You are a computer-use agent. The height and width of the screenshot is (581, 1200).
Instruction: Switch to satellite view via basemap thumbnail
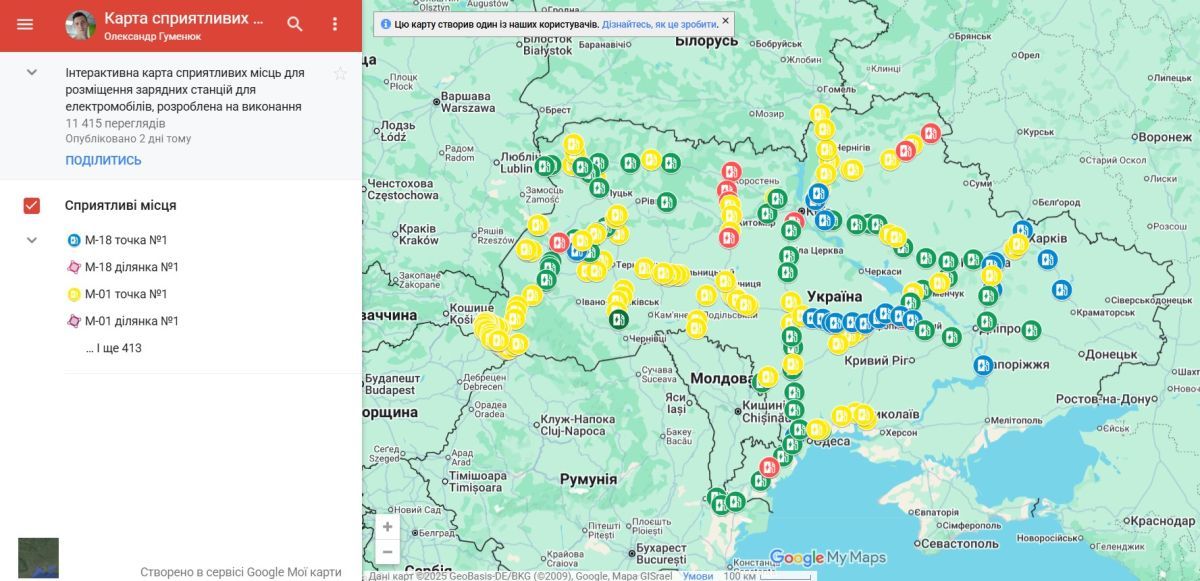pyautogui.click(x=38, y=558)
